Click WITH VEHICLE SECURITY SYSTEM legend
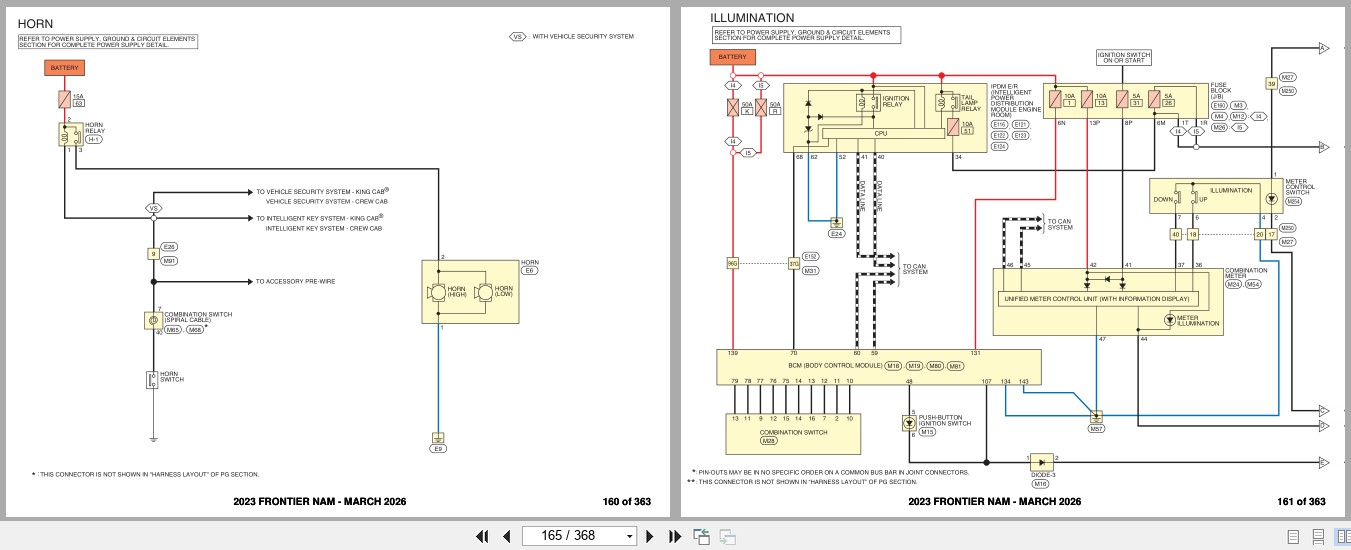 (x=583, y=37)
